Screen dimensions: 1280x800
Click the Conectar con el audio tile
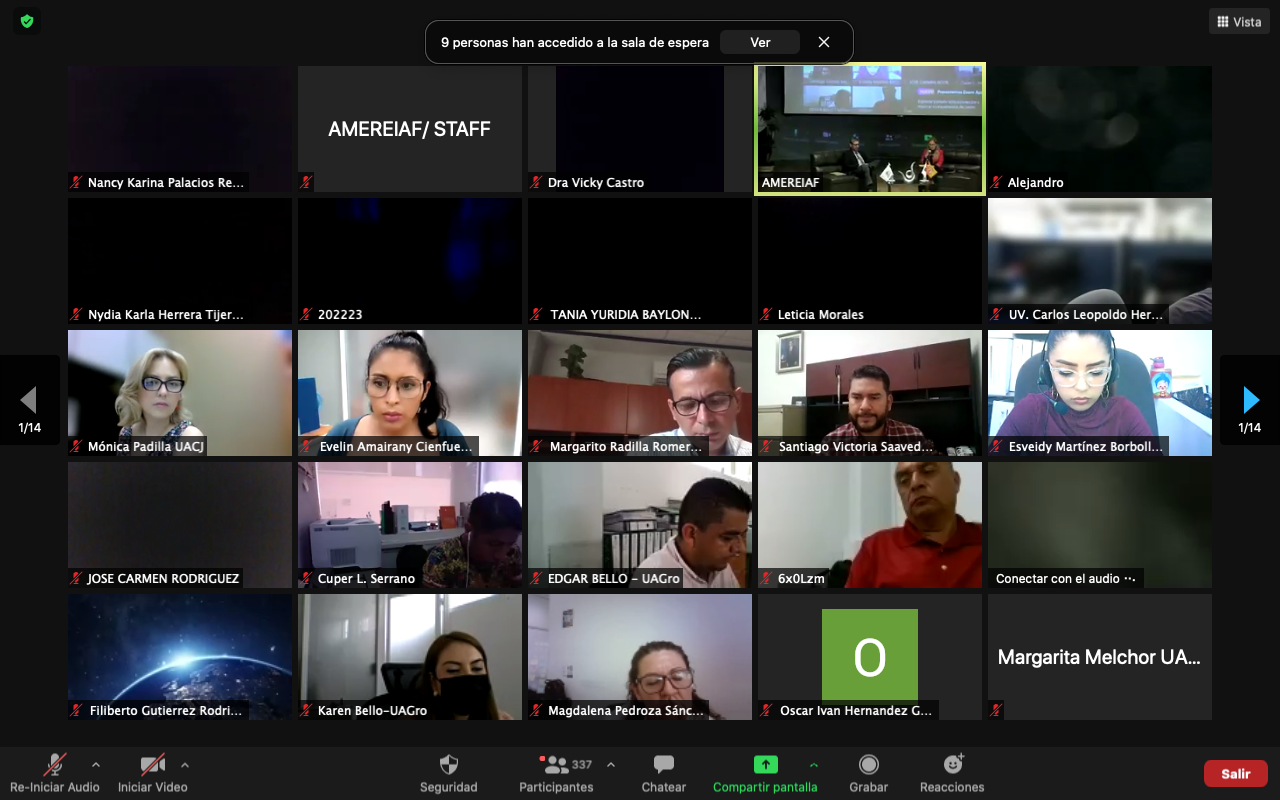click(x=1100, y=525)
